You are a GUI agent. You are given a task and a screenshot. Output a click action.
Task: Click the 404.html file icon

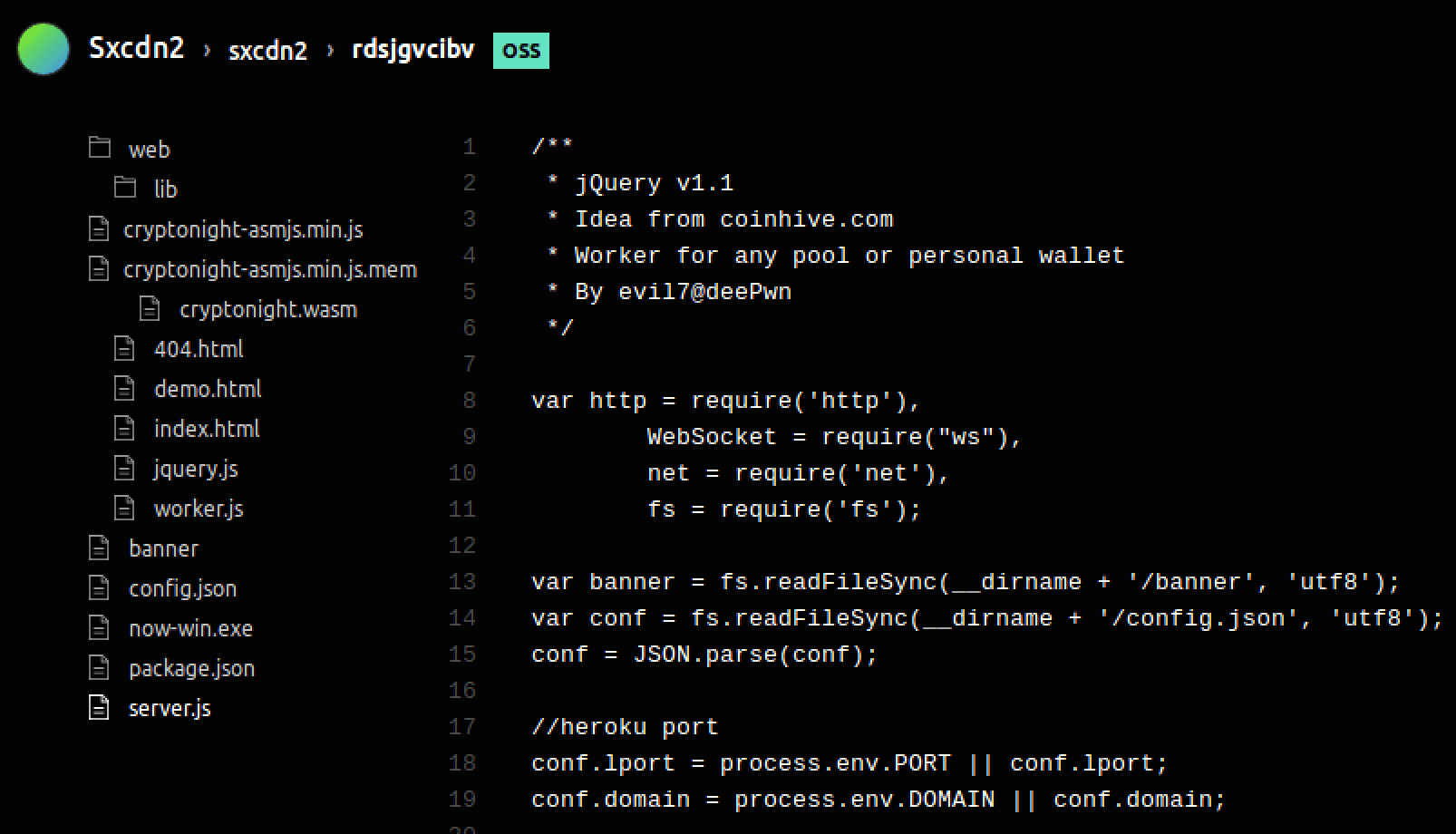pyautogui.click(x=124, y=349)
